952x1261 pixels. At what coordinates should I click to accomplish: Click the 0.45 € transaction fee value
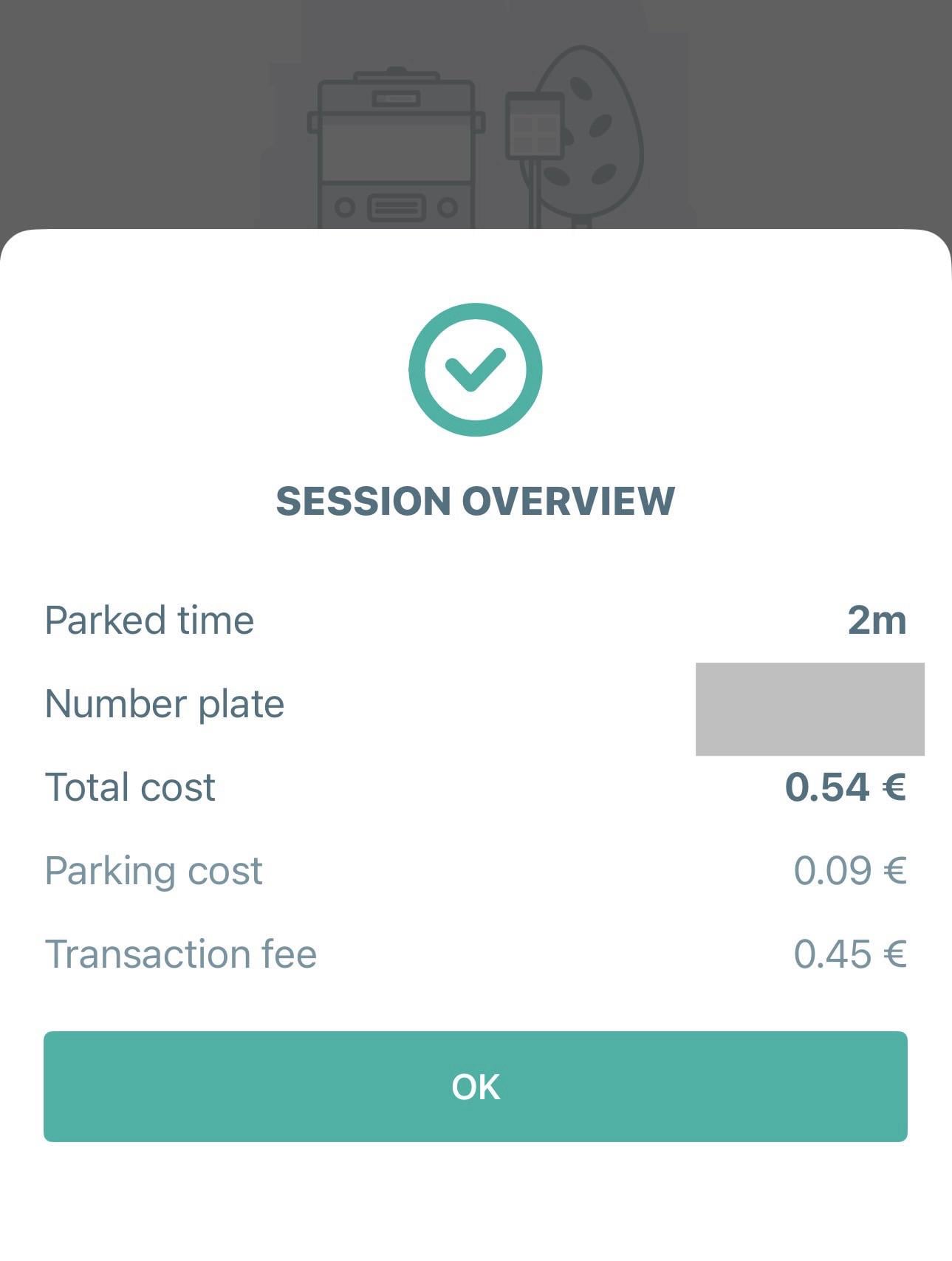pos(849,954)
